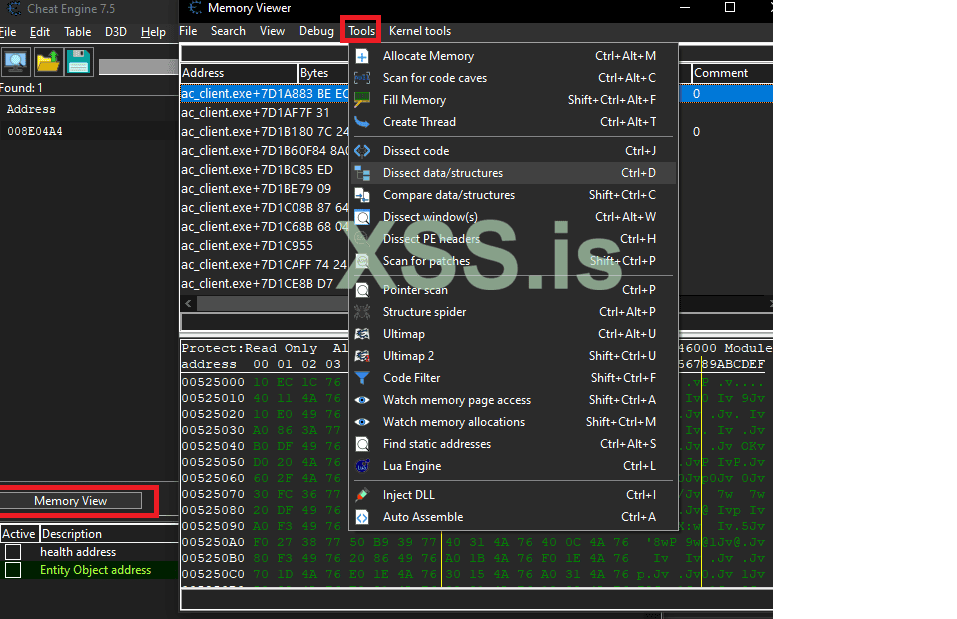Click the Bytes column header

323,73
